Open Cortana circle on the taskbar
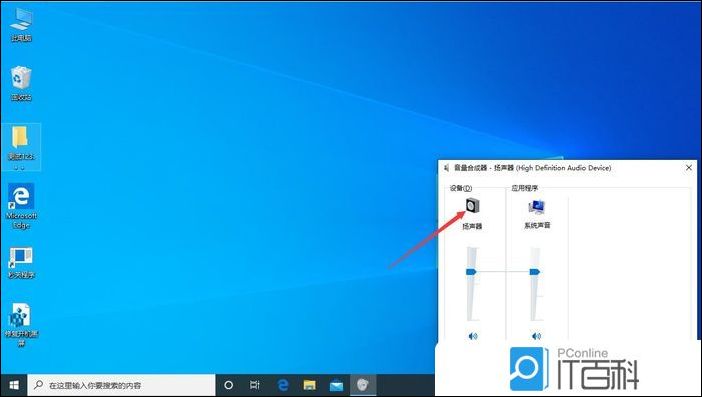 228,385
